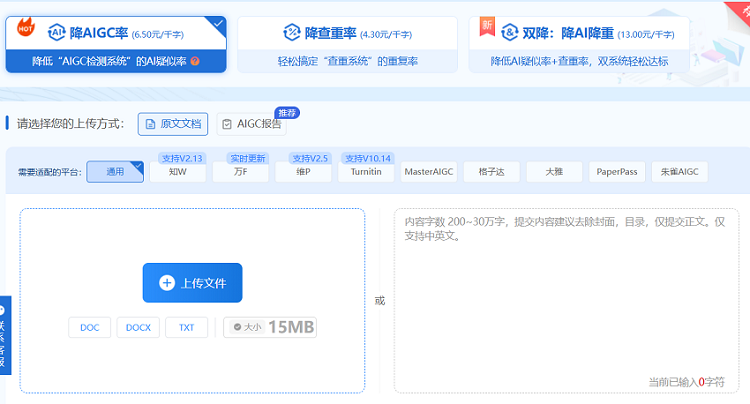
Task: Select the 大雅 platform option
Action: [x=554, y=172]
